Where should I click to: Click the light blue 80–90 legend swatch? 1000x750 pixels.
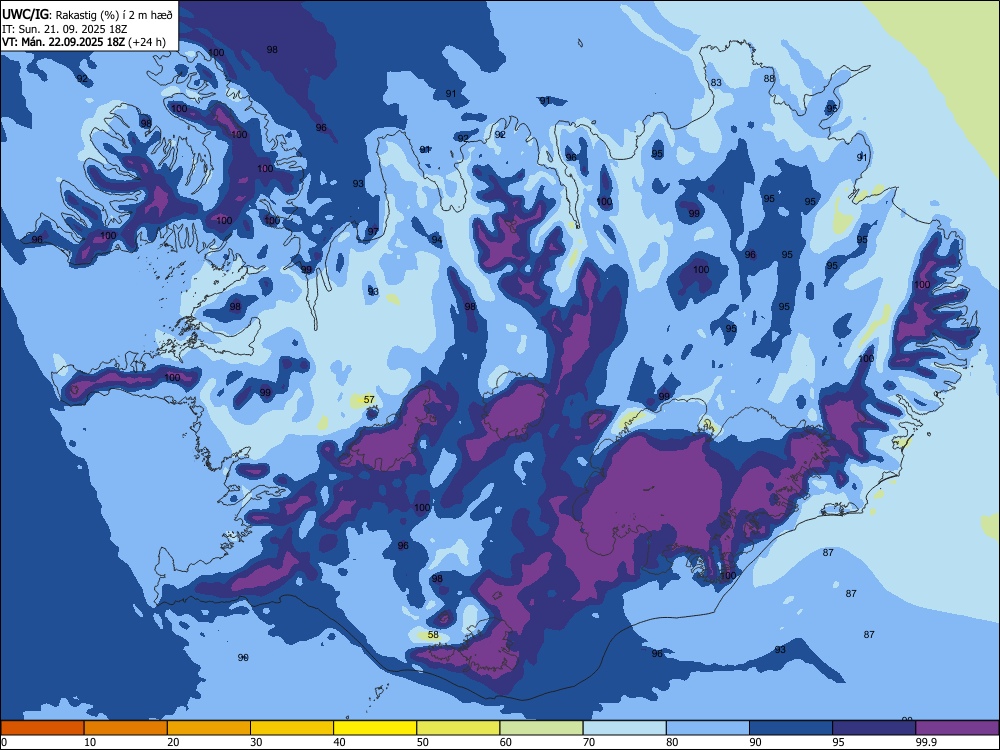click(x=708, y=728)
